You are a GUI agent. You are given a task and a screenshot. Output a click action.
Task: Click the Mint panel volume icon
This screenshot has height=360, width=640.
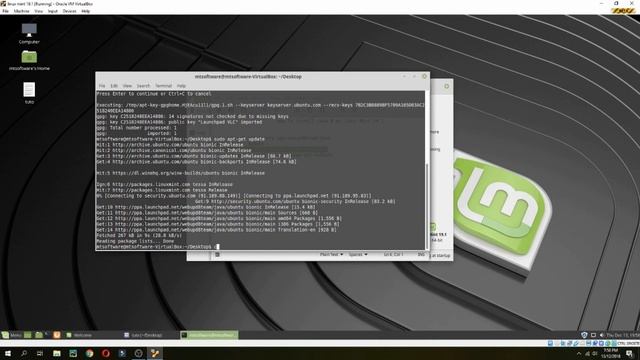click(x=602, y=335)
